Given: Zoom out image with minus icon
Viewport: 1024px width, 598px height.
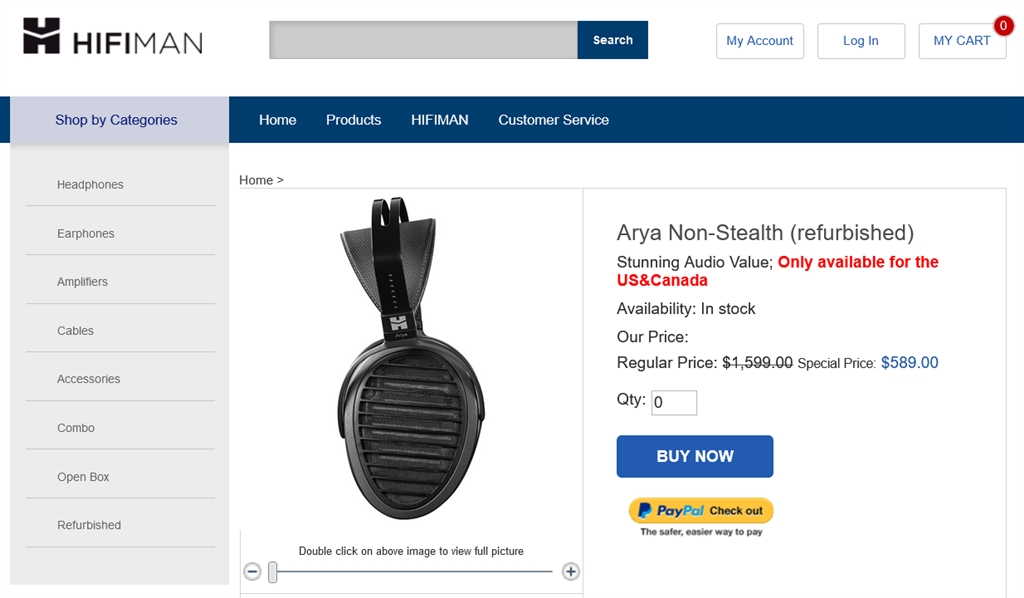Looking at the screenshot, I should coord(253,572).
